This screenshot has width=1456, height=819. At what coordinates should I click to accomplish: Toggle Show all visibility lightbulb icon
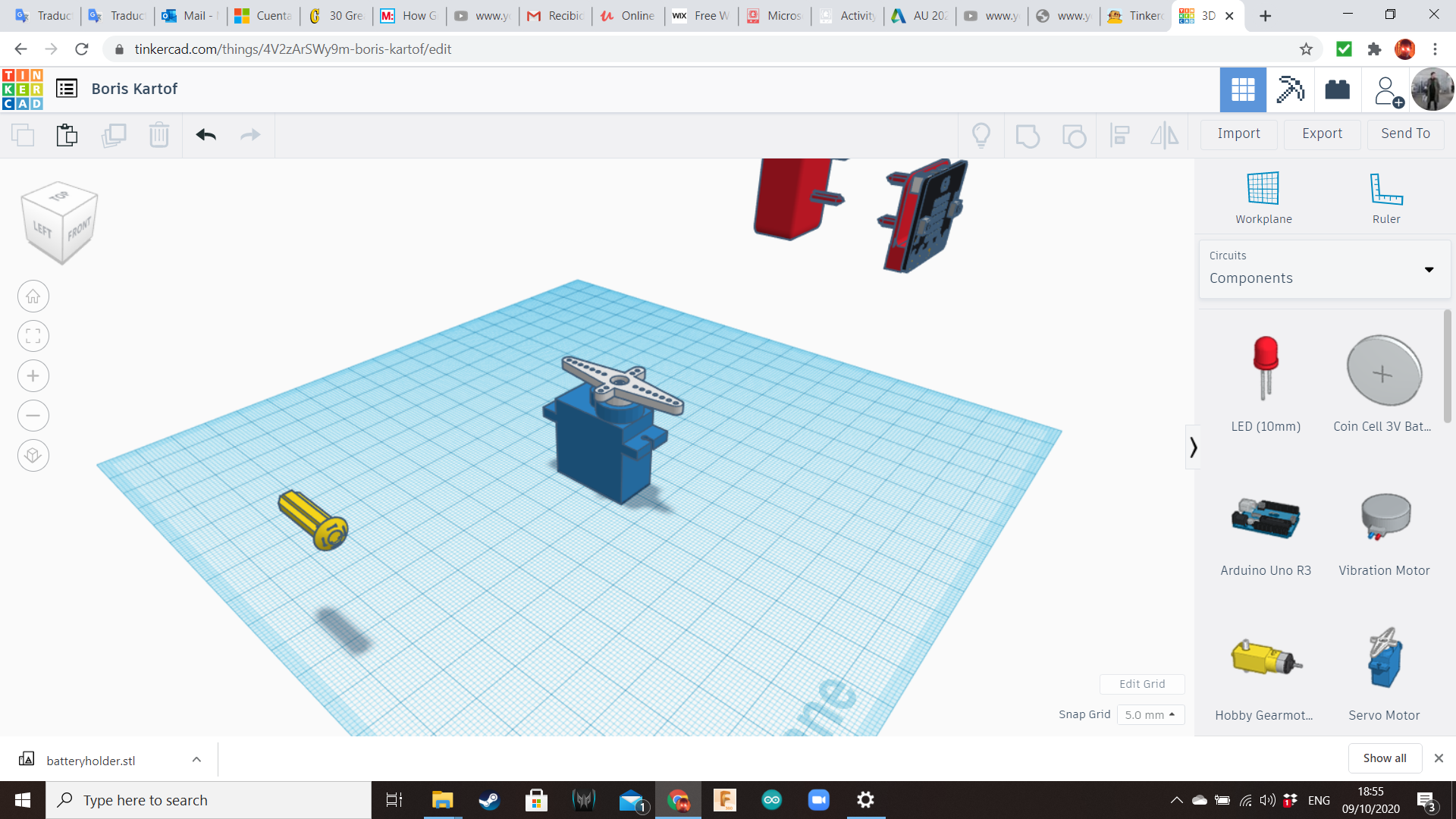point(981,135)
